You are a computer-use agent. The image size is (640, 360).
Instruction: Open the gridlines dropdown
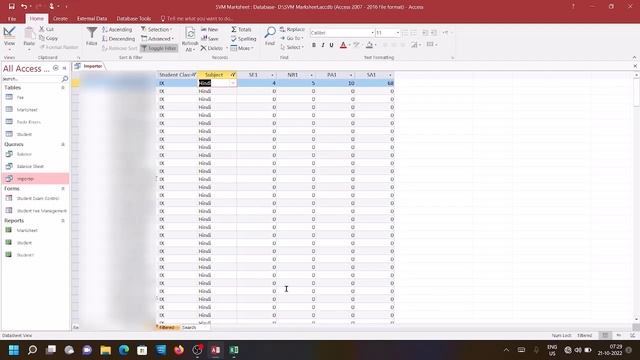click(x=431, y=44)
